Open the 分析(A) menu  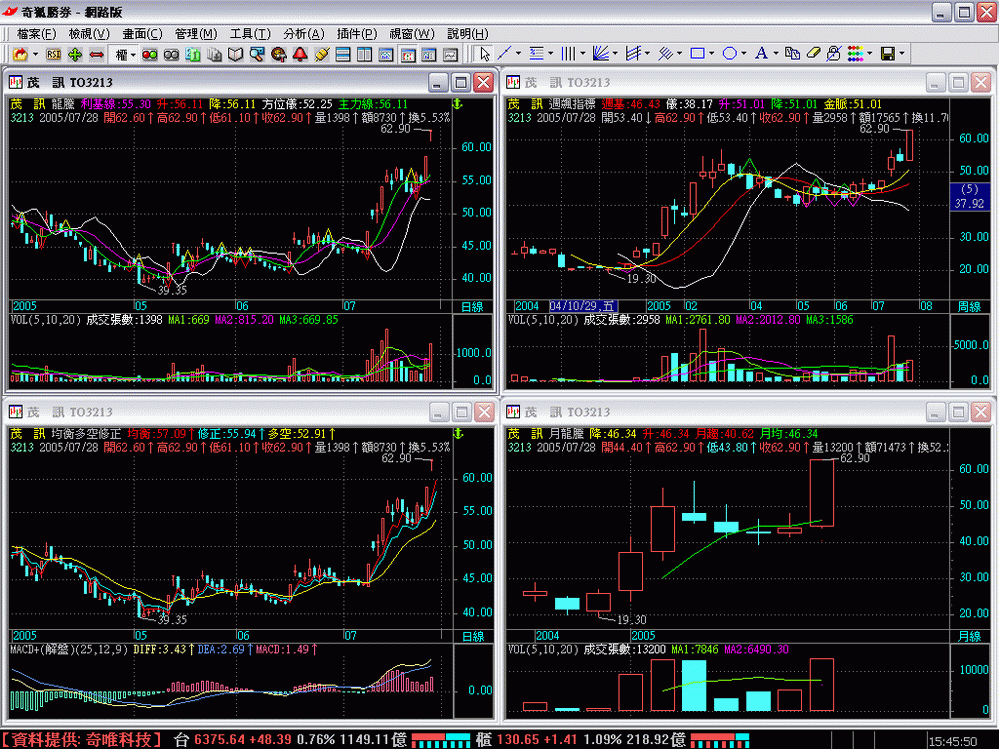click(x=304, y=34)
